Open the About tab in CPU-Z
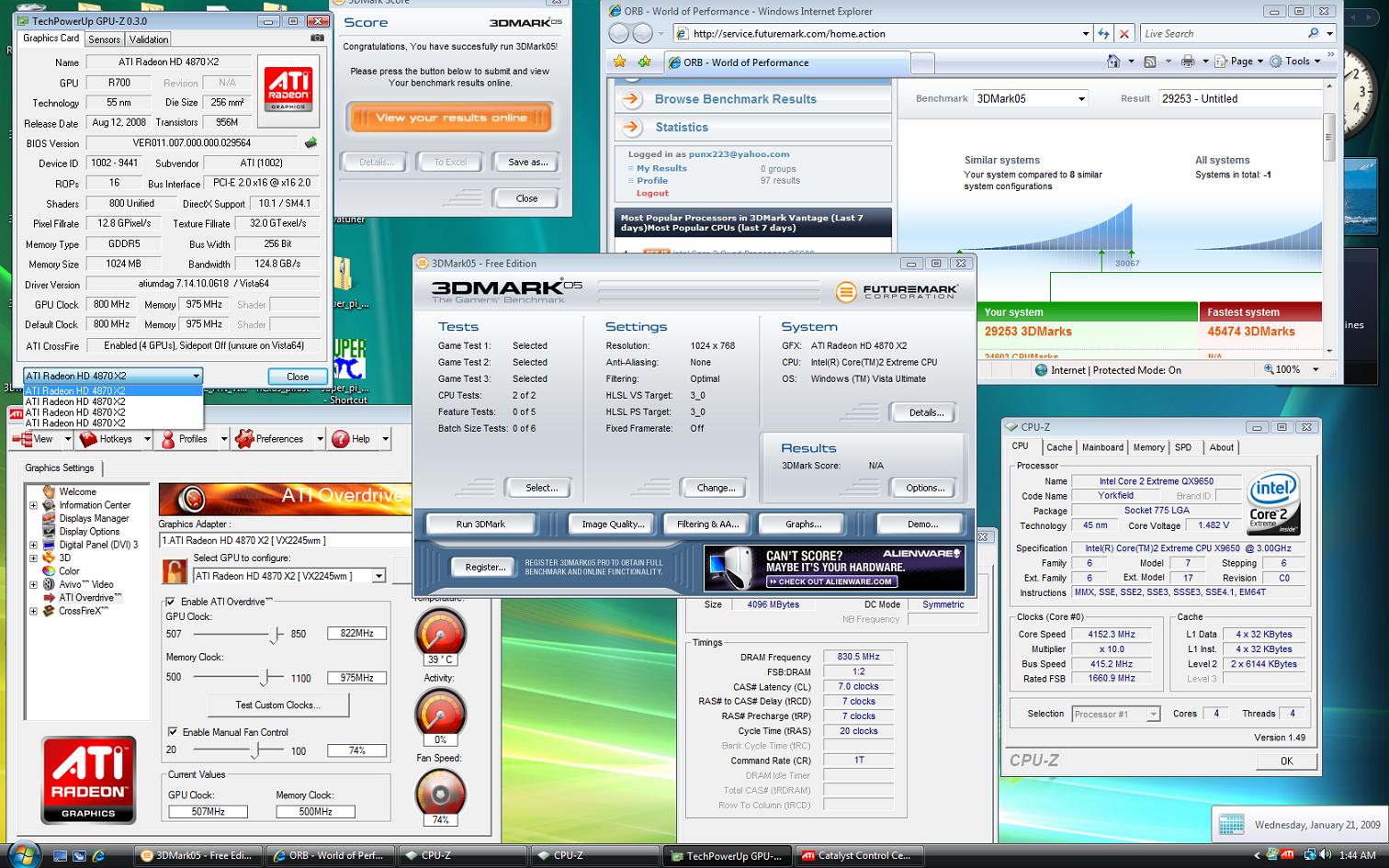Screen dimensions: 1389x868 pyautogui.click(x=1222, y=447)
